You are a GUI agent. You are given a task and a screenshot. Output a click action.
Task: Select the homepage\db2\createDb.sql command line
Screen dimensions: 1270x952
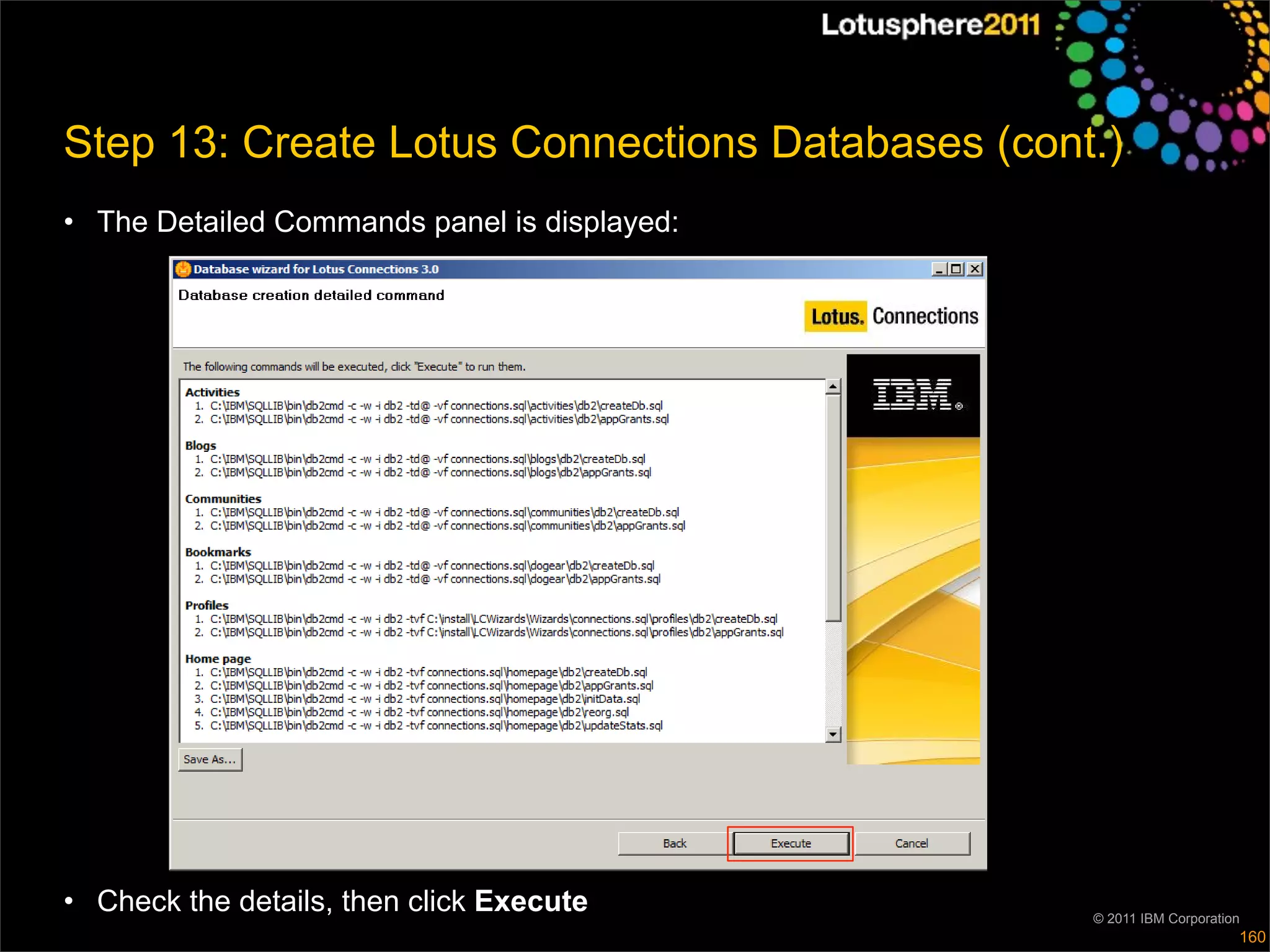point(421,672)
